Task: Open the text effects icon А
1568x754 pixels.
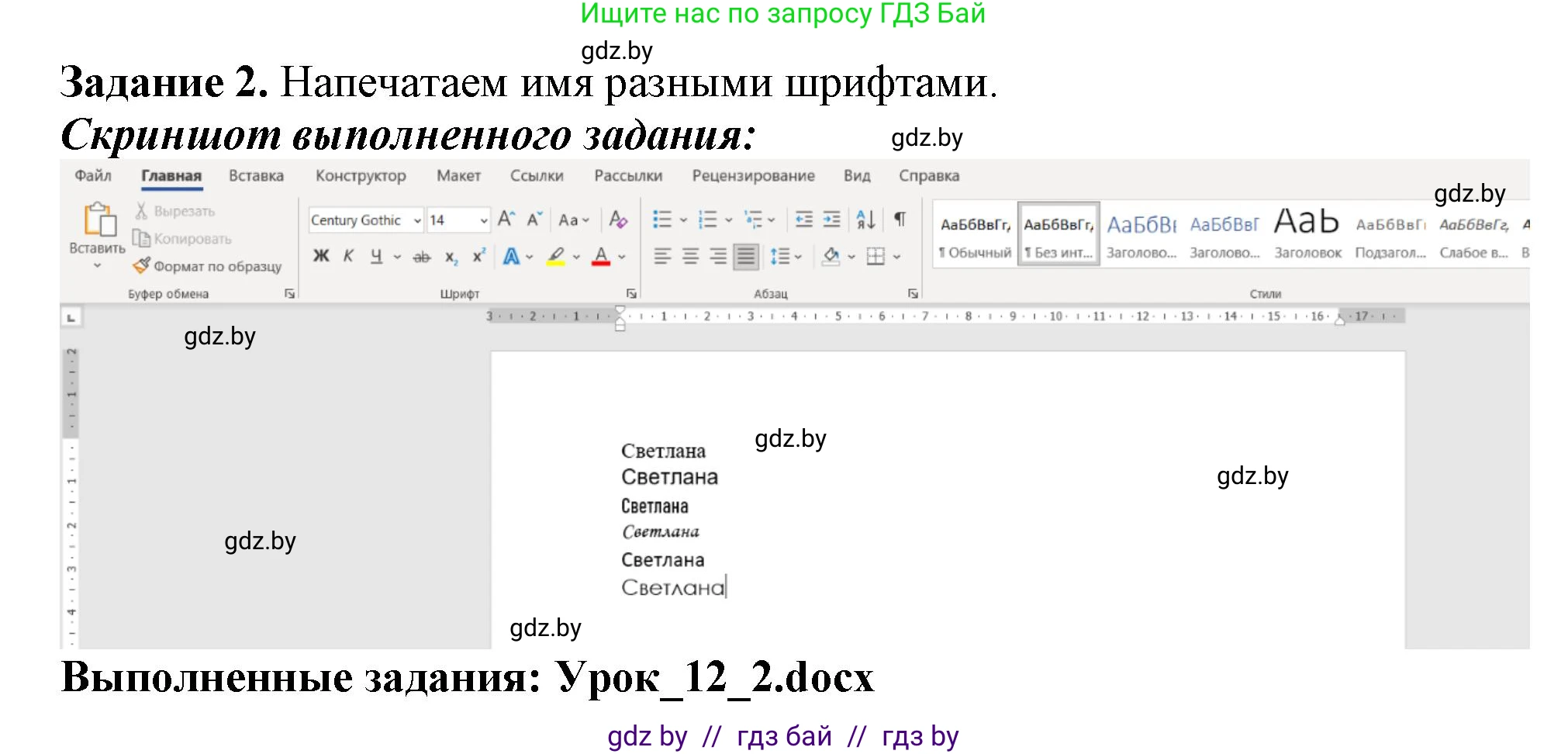Action: click(x=512, y=256)
